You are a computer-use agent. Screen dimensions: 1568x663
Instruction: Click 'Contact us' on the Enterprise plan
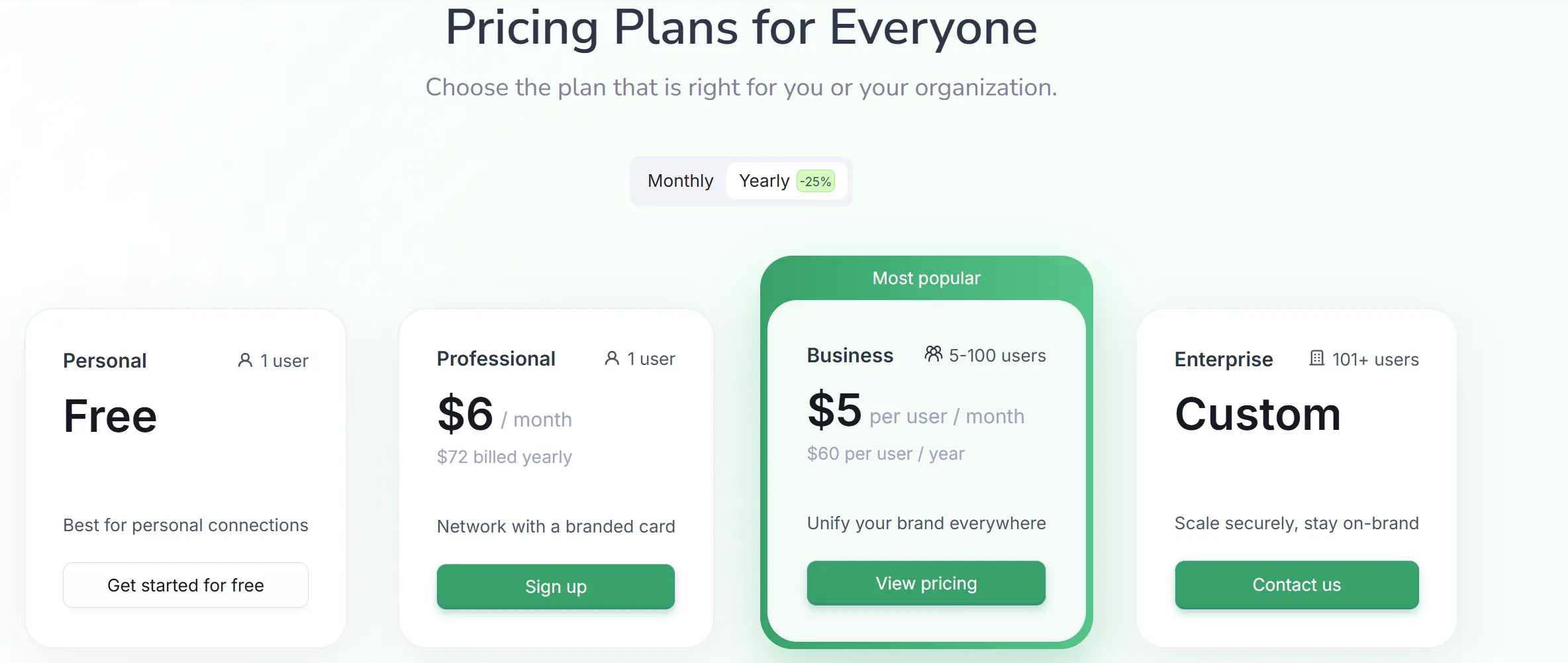(1297, 584)
